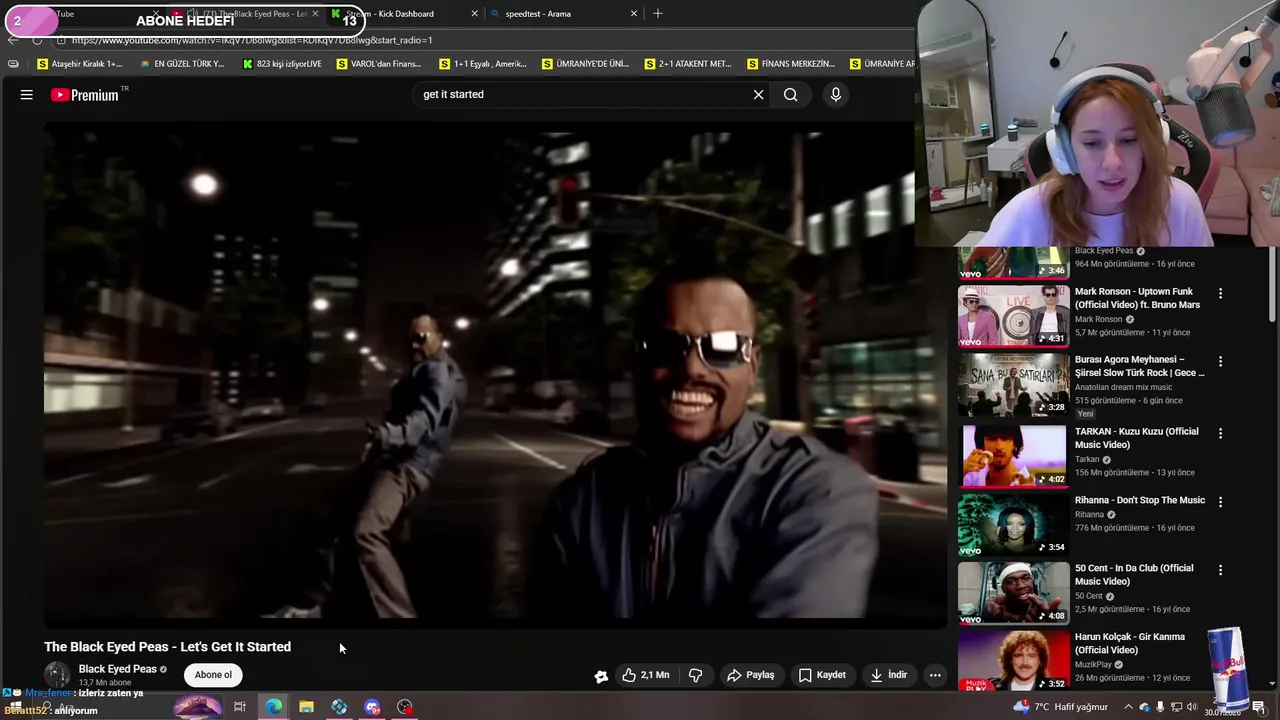Click the MuzikPlay channel name
This screenshot has height=720, width=1280.
1093,664
